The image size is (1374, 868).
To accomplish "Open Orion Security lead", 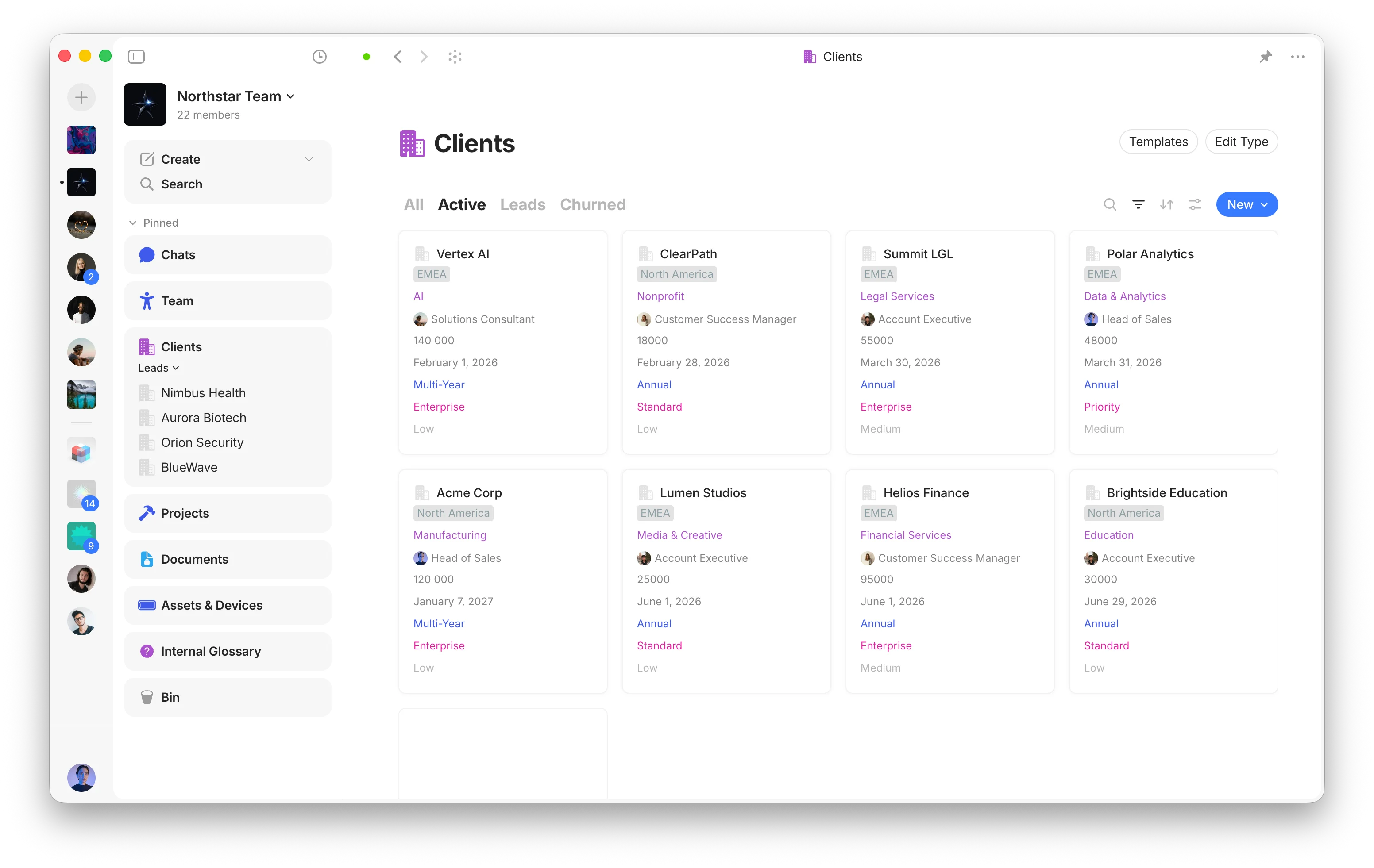I will pyautogui.click(x=202, y=442).
